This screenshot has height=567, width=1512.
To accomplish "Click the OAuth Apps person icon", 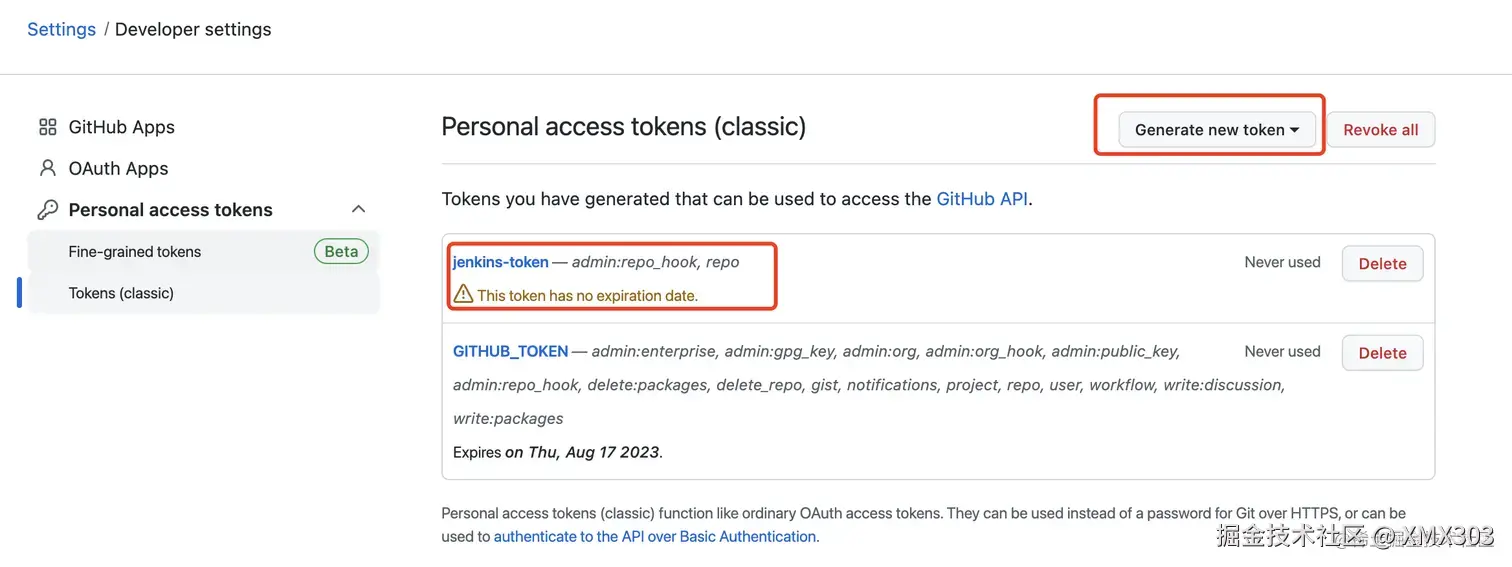I will (x=47, y=168).
